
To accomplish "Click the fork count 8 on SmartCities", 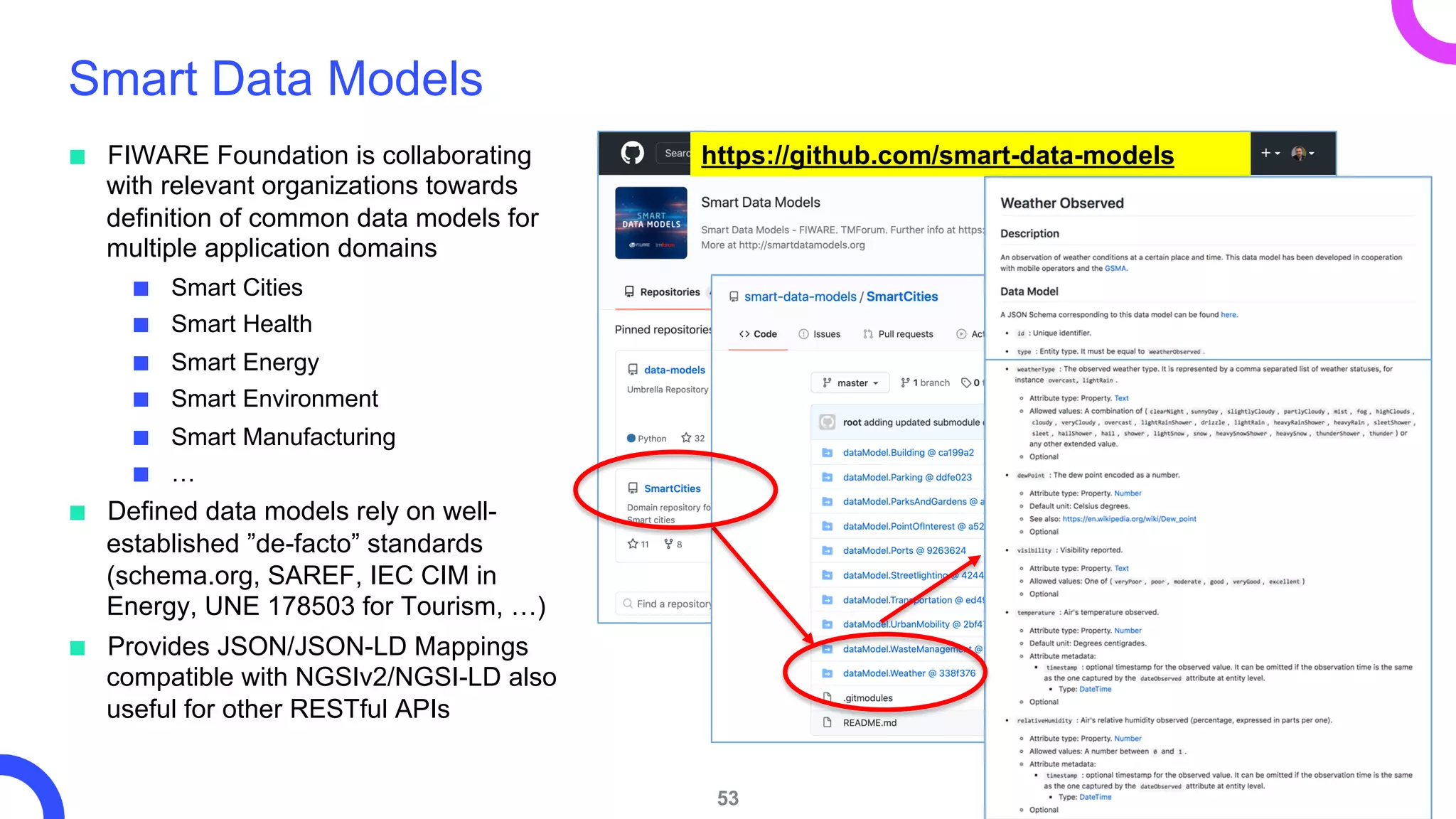I will [x=673, y=544].
